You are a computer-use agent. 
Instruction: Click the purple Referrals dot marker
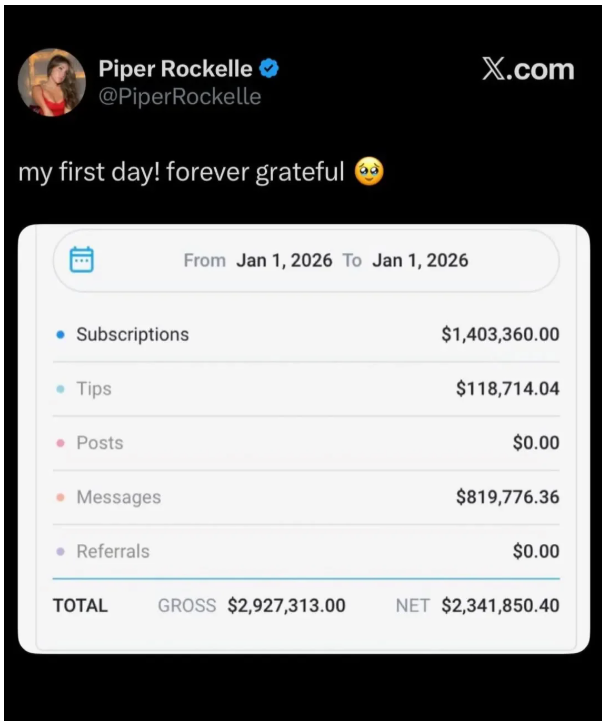(60, 551)
